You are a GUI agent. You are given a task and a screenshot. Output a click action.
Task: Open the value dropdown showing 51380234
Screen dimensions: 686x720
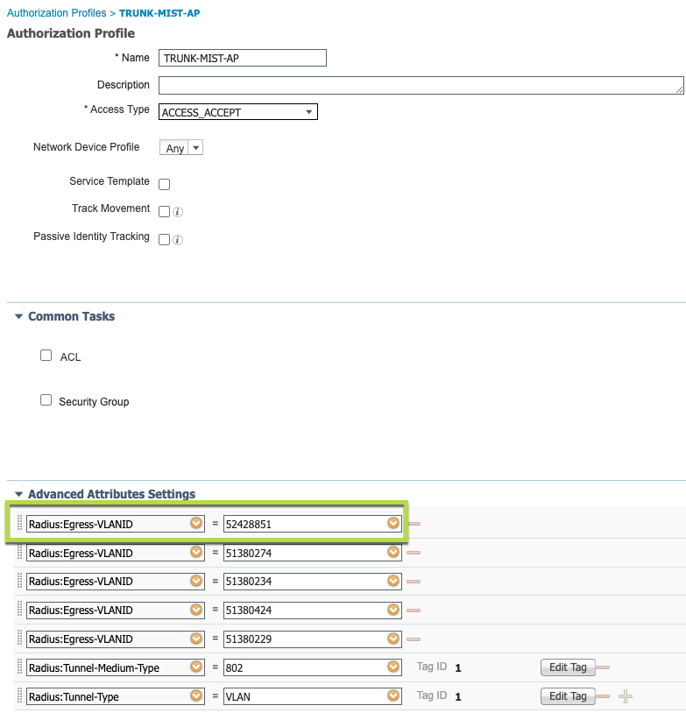(393, 580)
